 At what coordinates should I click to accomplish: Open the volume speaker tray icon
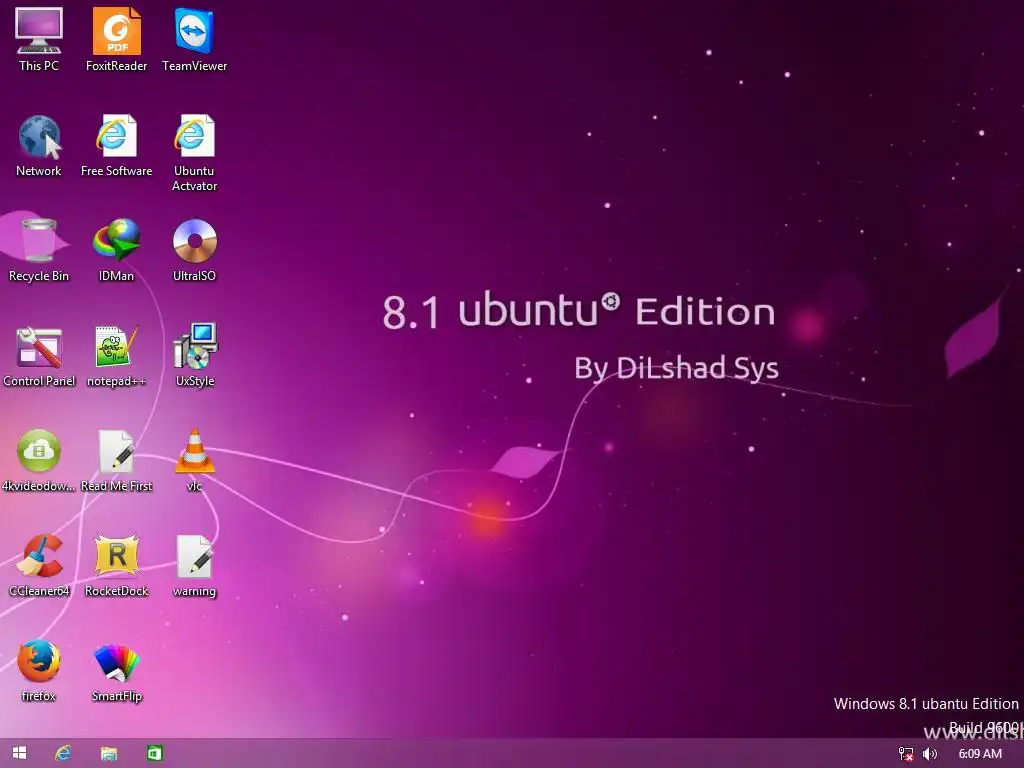[930, 754]
